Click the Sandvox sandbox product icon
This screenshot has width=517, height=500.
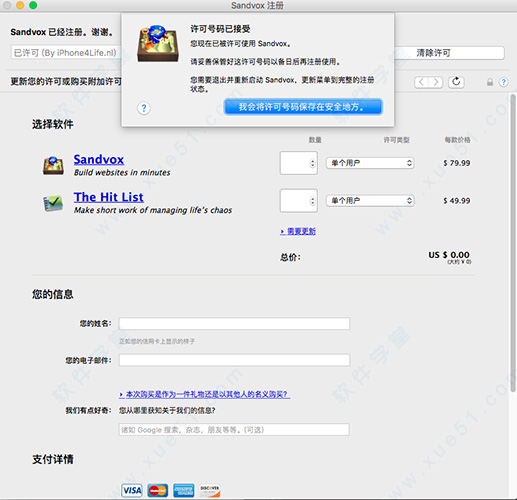(53, 166)
